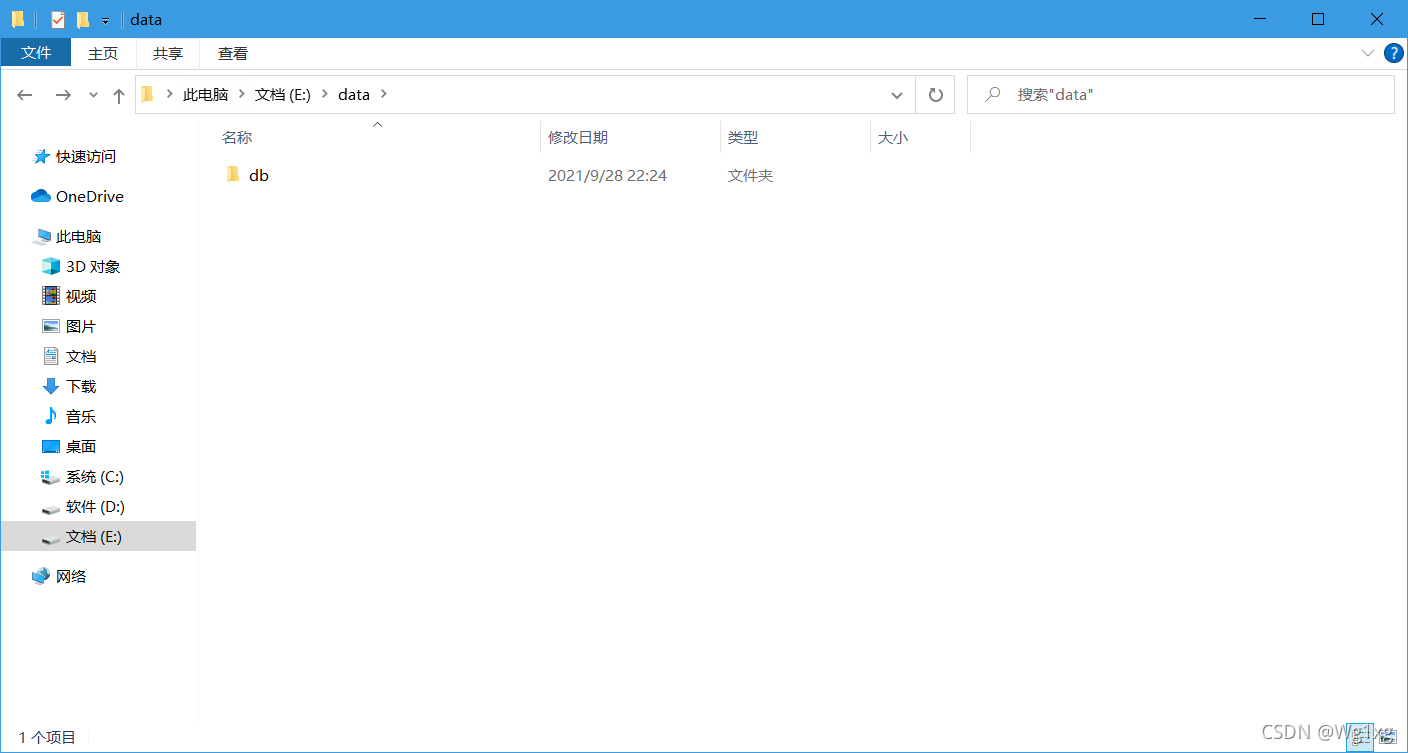Open 视频 in the navigation pane
This screenshot has width=1408, height=753.
pyautogui.click(x=81, y=296)
